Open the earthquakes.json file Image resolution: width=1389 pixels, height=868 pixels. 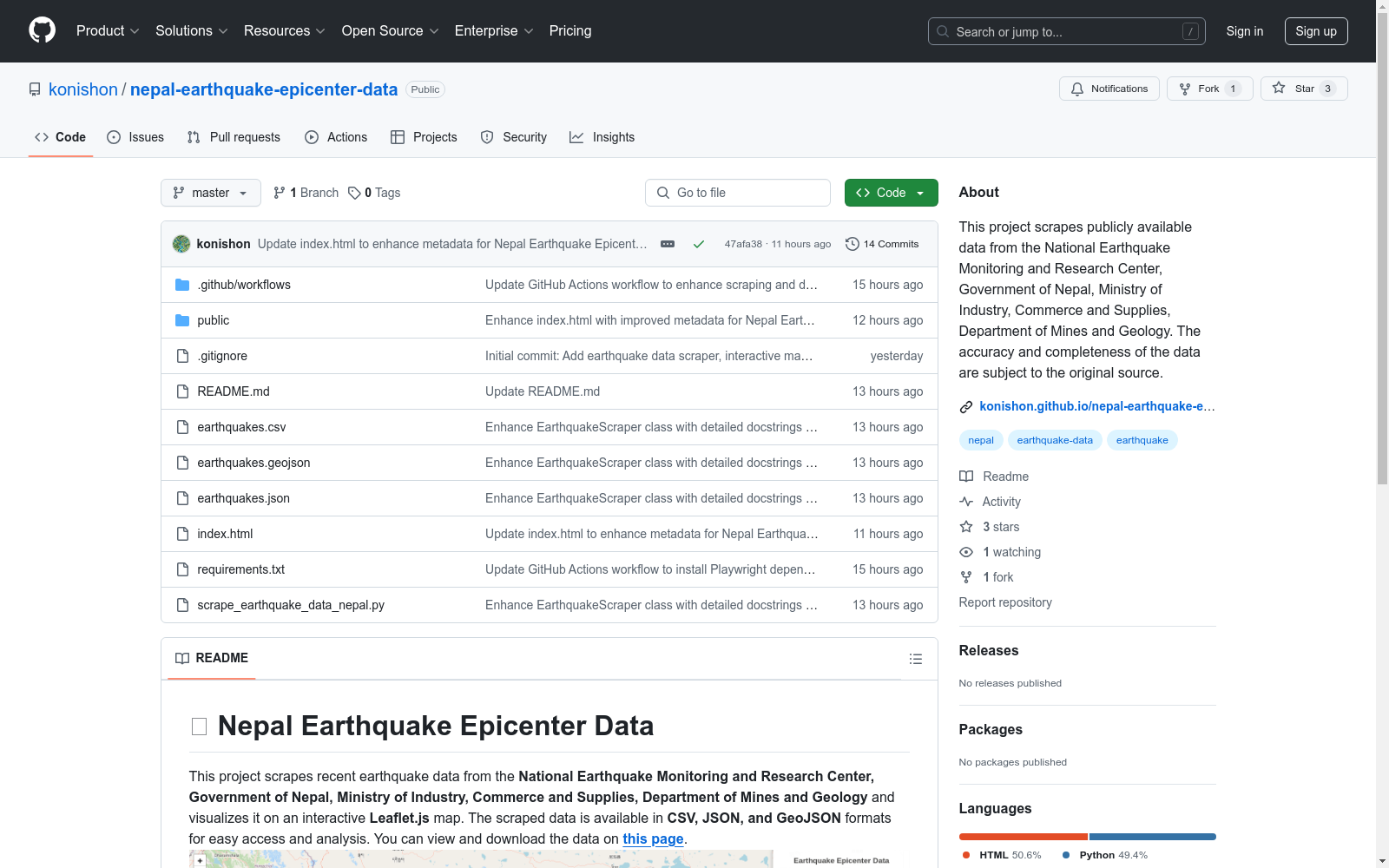(244, 498)
